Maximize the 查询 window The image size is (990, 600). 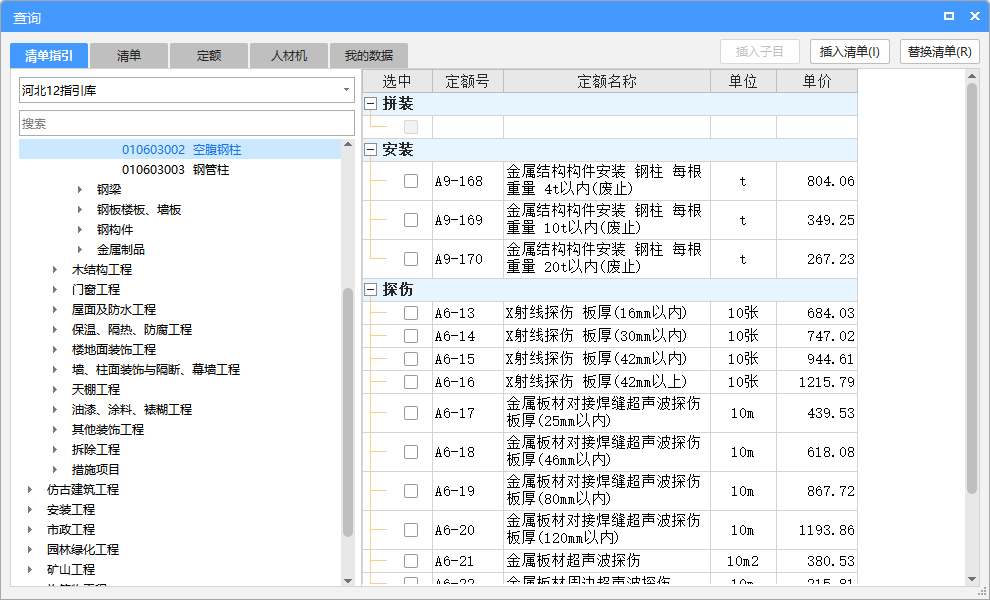pyautogui.click(x=949, y=16)
